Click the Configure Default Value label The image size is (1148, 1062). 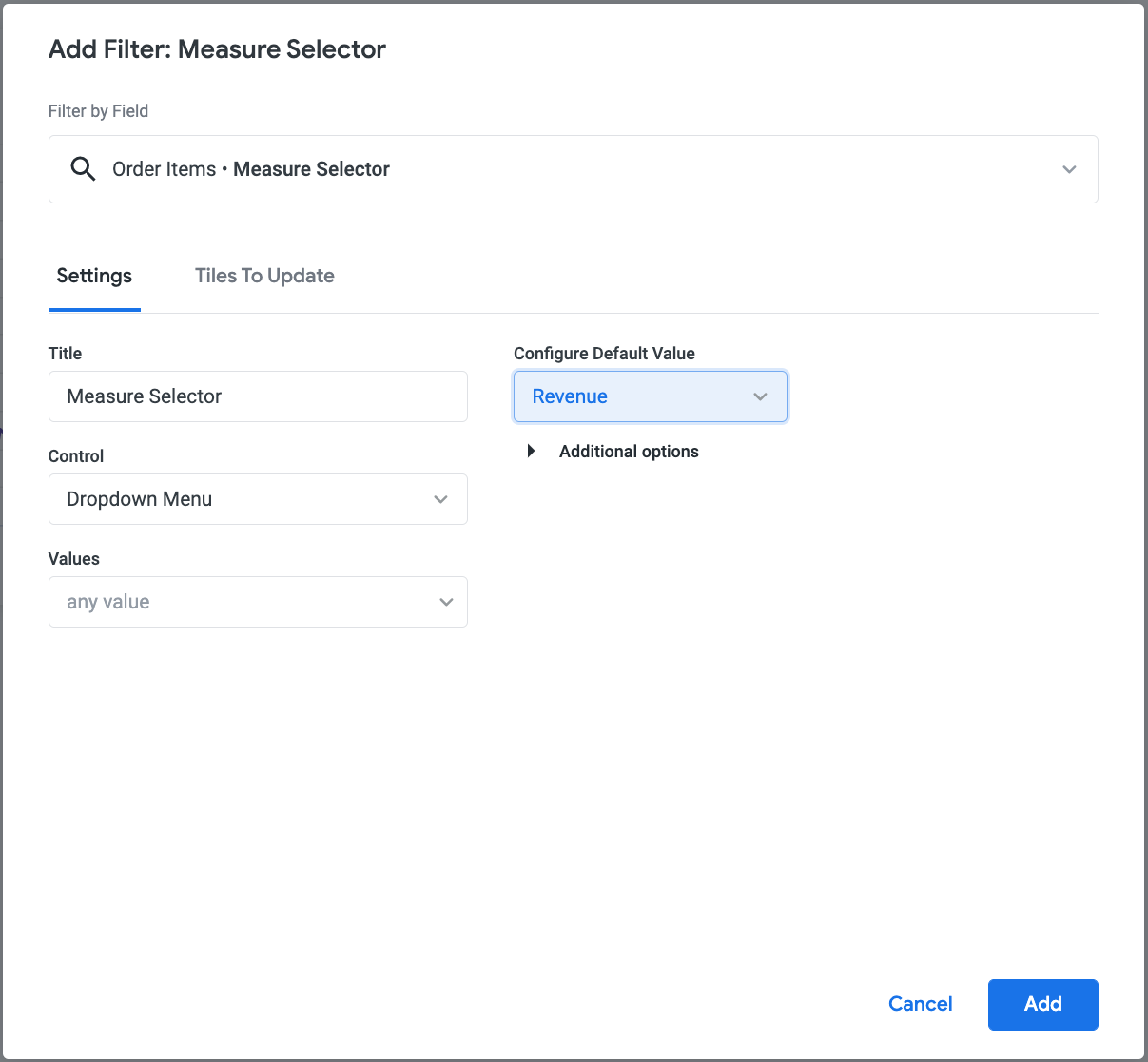coord(604,353)
